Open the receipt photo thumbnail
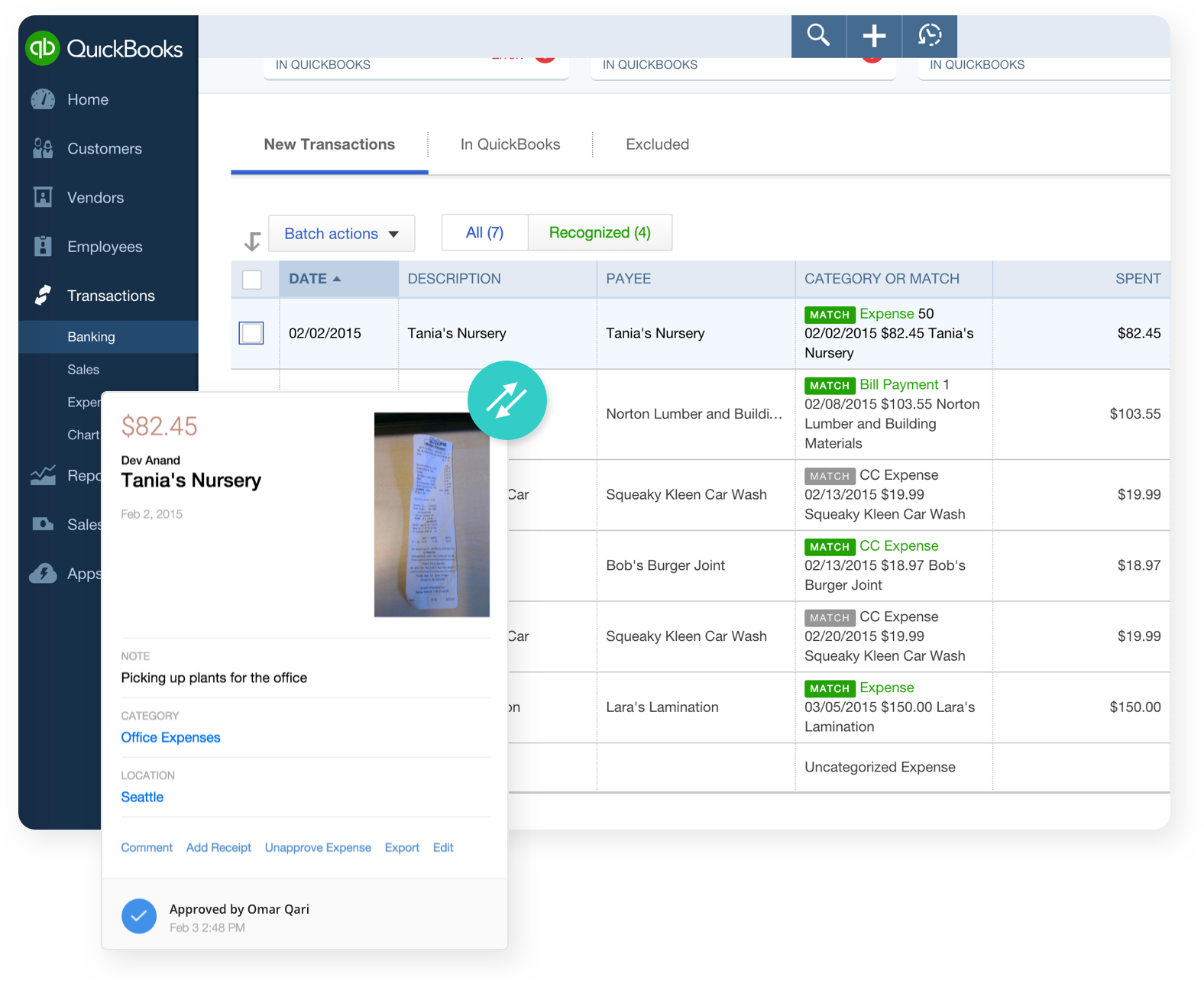This screenshot has width=1204, height=987. pyautogui.click(x=432, y=515)
